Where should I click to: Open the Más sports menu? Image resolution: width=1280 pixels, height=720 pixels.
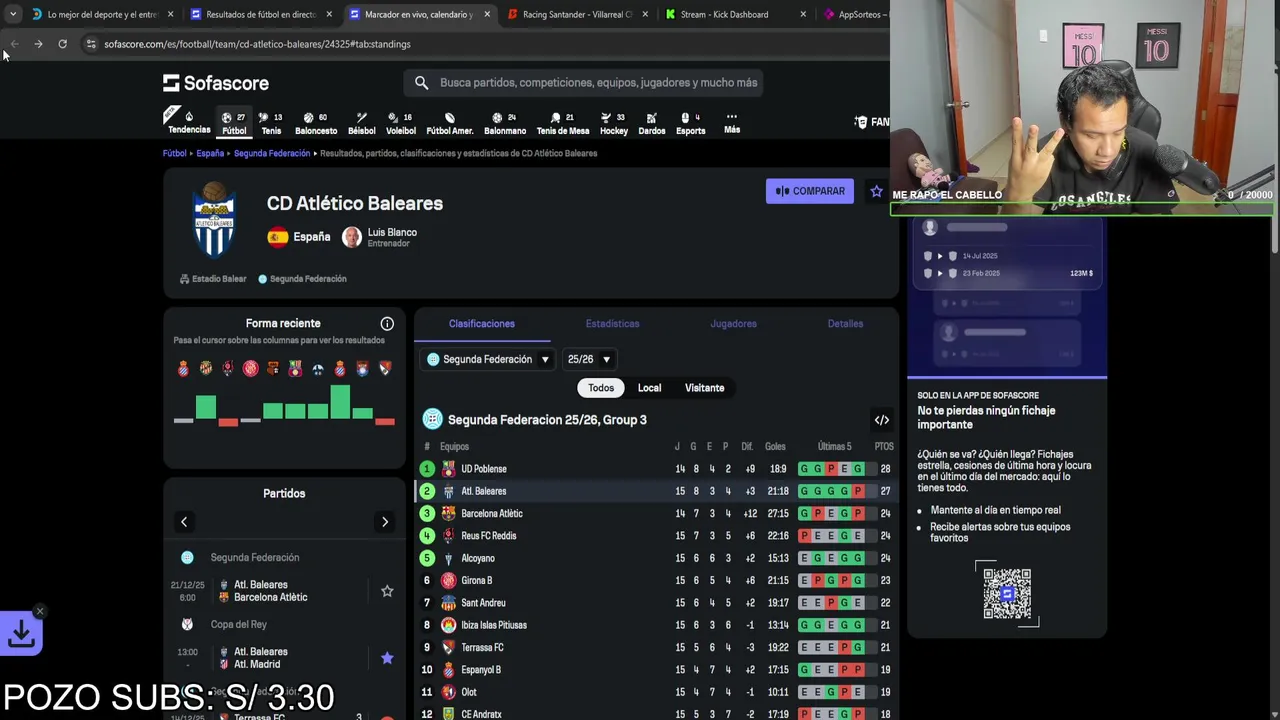(732, 123)
